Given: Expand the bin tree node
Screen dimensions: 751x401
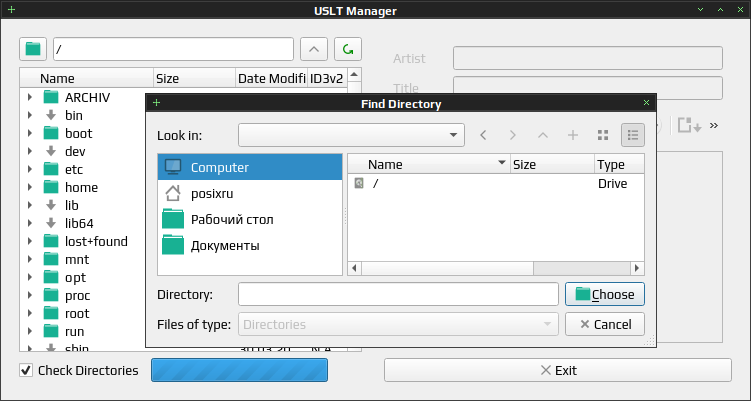Looking at the screenshot, I should tap(30, 115).
